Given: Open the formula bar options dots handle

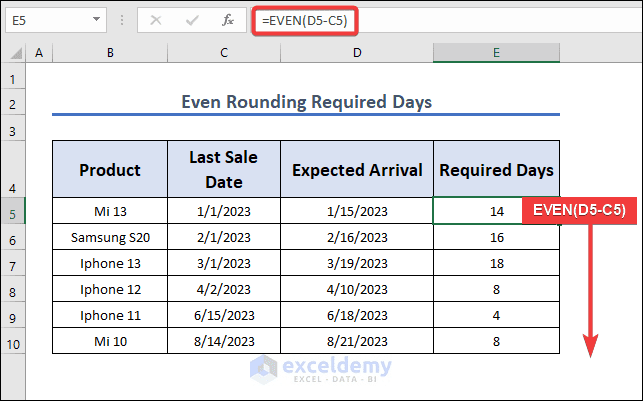Looking at the screenshot, I should click(122, 20).
